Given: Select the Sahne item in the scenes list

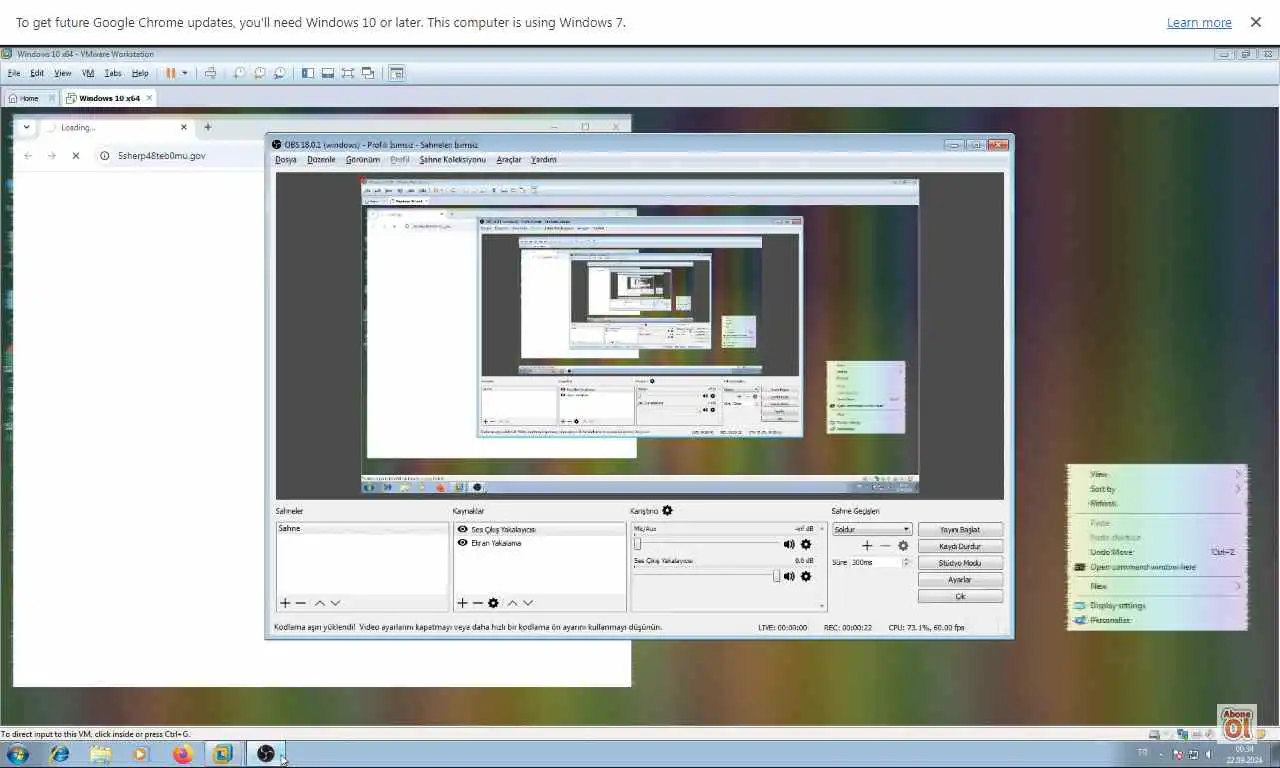Looking at the screenshot, I should 362,528.
